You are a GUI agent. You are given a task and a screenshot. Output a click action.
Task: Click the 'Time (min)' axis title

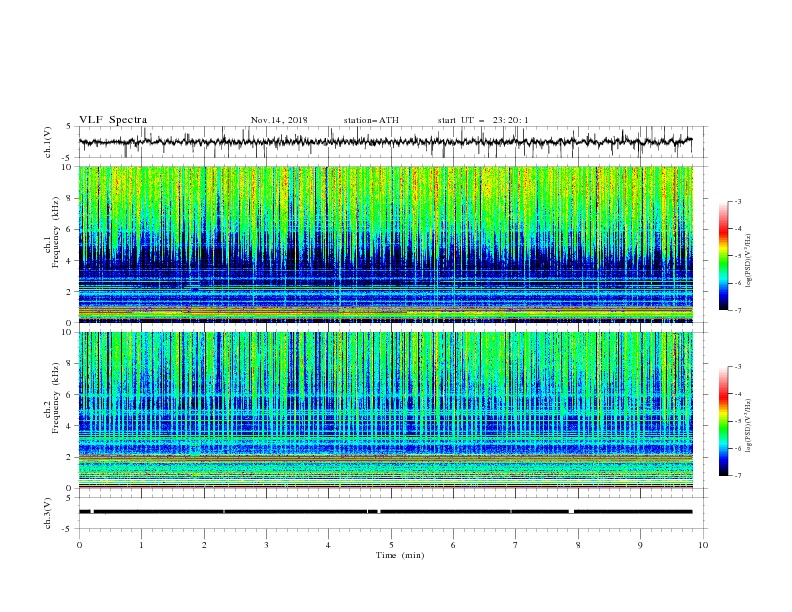coord(400,555)
